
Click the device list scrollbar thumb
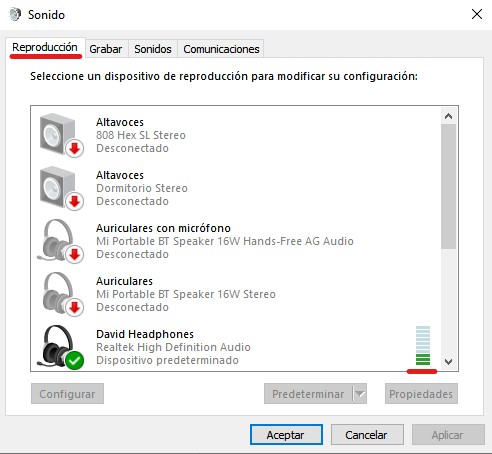(x=448, y=187)
